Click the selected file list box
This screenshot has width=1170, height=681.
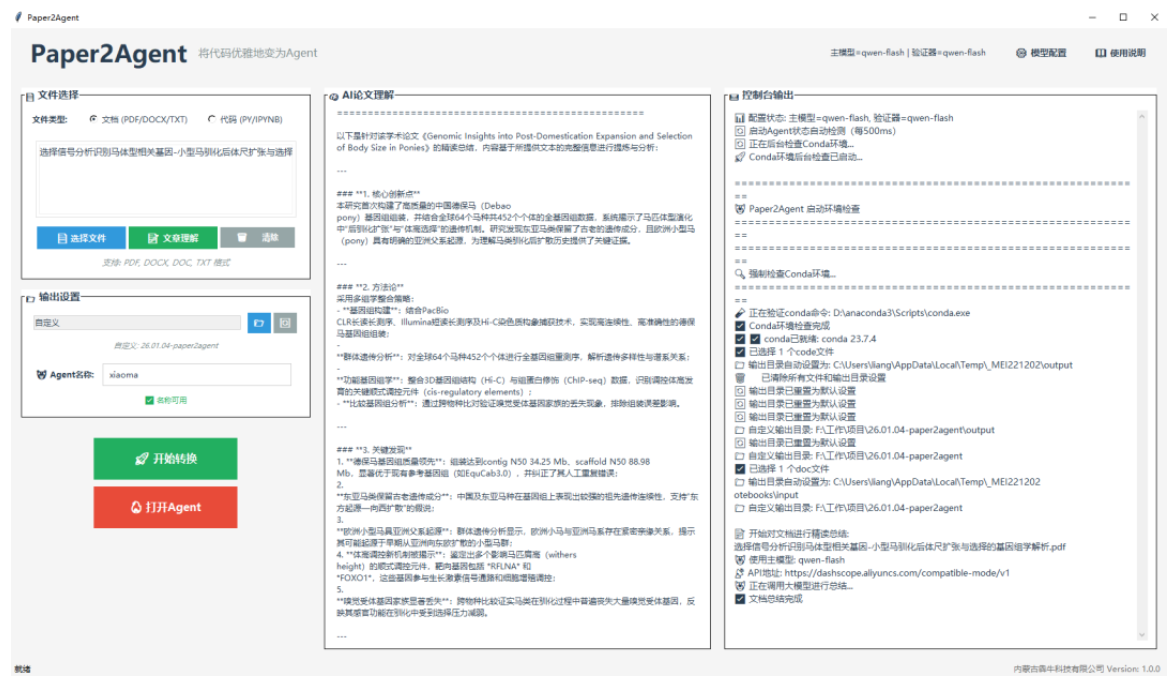165,178
